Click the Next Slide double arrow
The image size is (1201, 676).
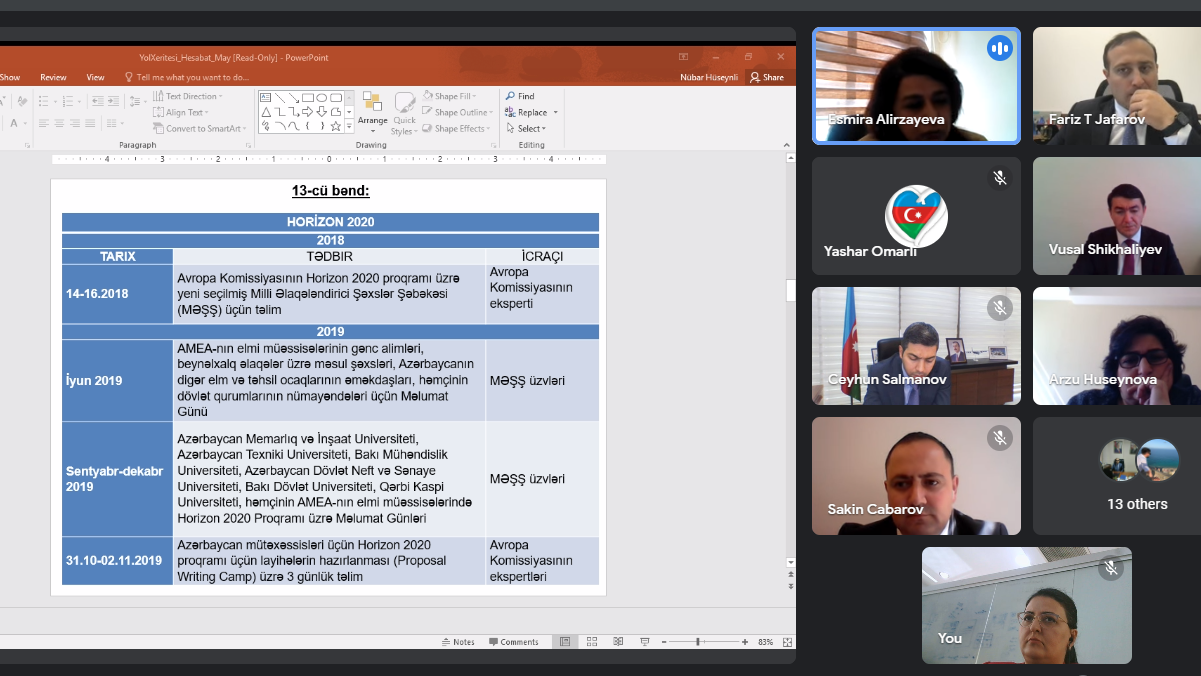click(791, 586)
